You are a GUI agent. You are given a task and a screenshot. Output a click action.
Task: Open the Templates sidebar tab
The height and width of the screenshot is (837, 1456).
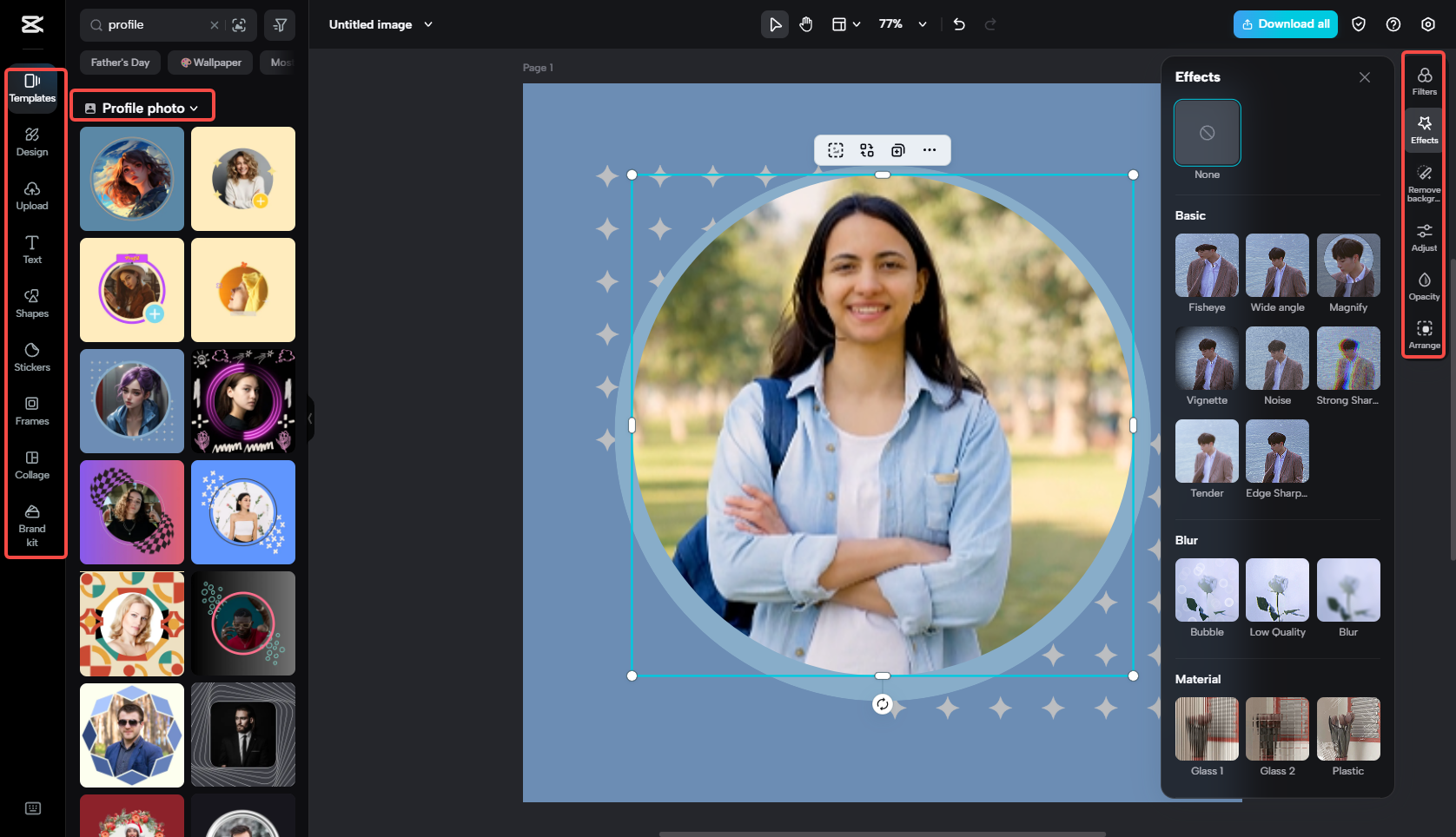[x=32, y=89]
